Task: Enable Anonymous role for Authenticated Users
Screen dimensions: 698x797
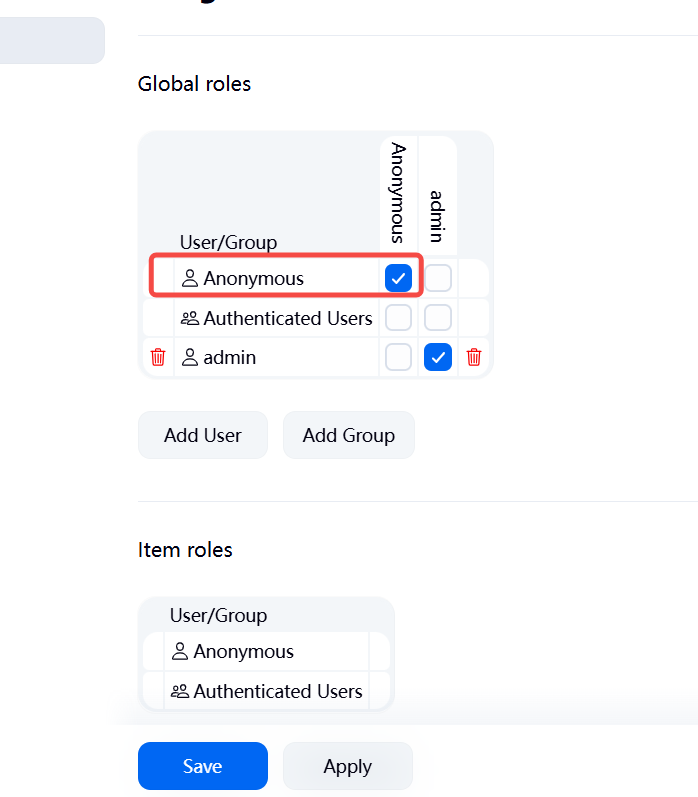Action: (x=399, y=318)
